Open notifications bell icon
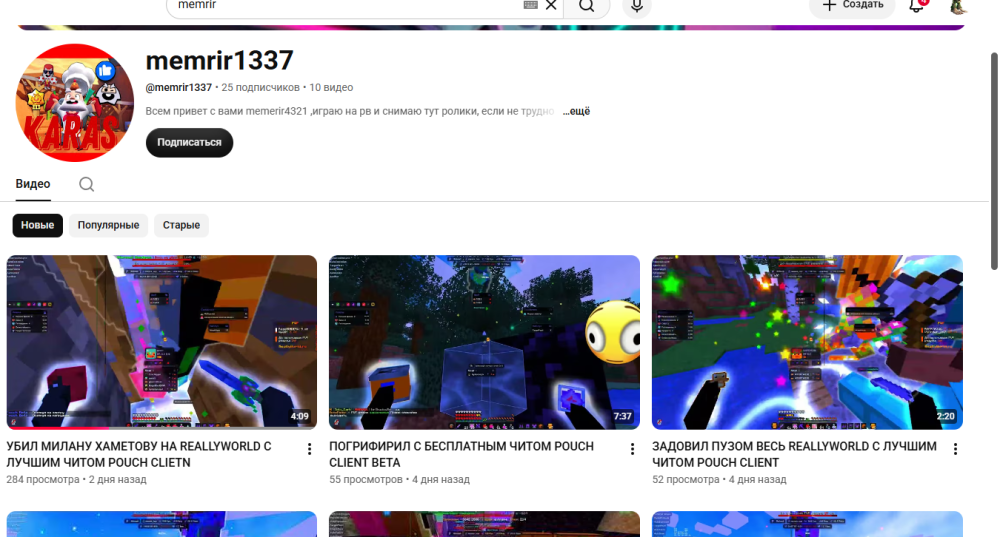 click(x=916, y=5)
